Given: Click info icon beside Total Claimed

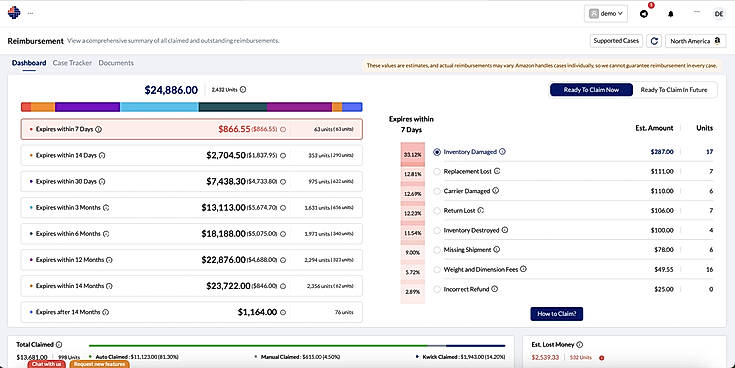Looking at the screenshot, I should point(59,345).
